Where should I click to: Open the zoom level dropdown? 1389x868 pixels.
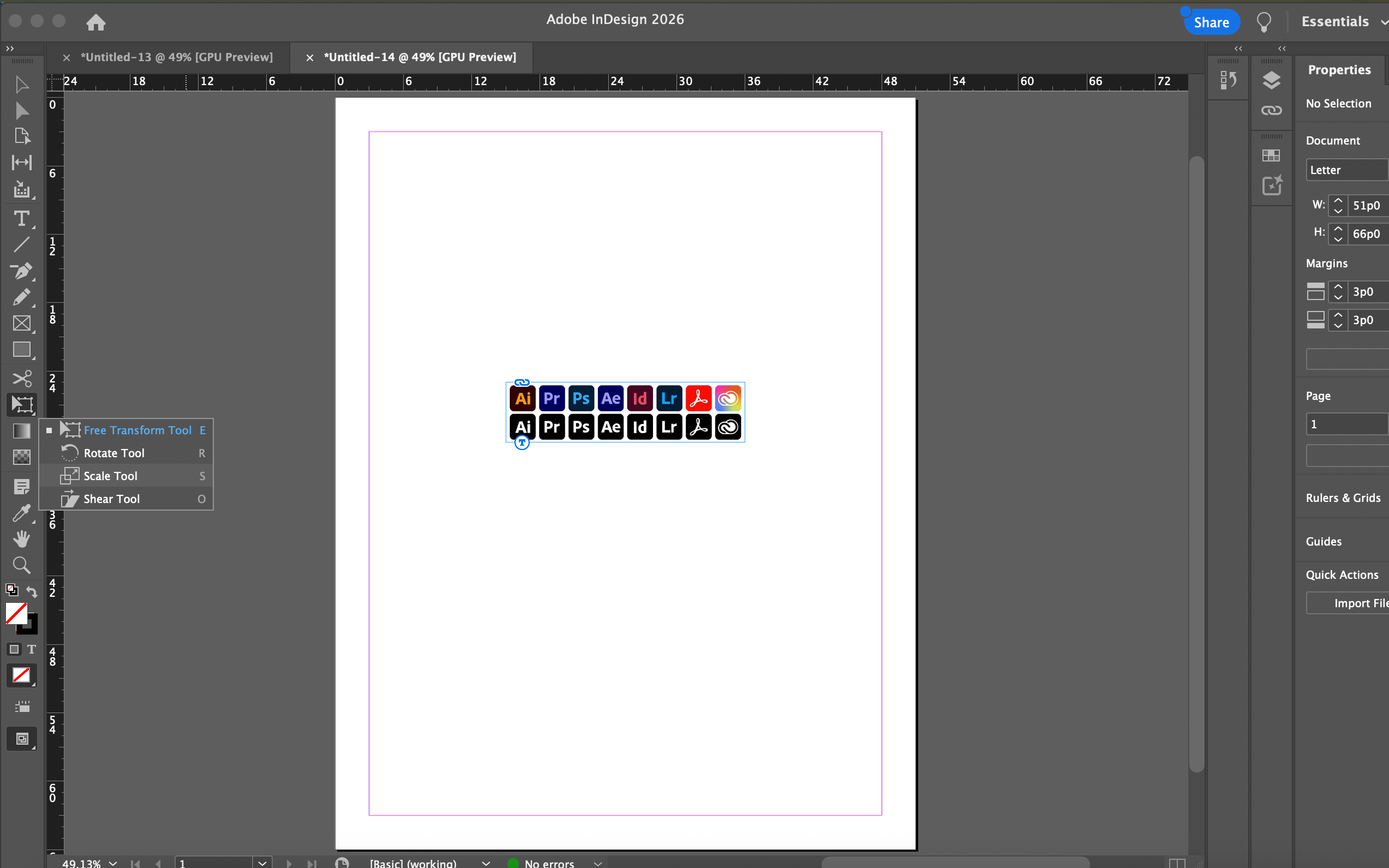(113, 863)
